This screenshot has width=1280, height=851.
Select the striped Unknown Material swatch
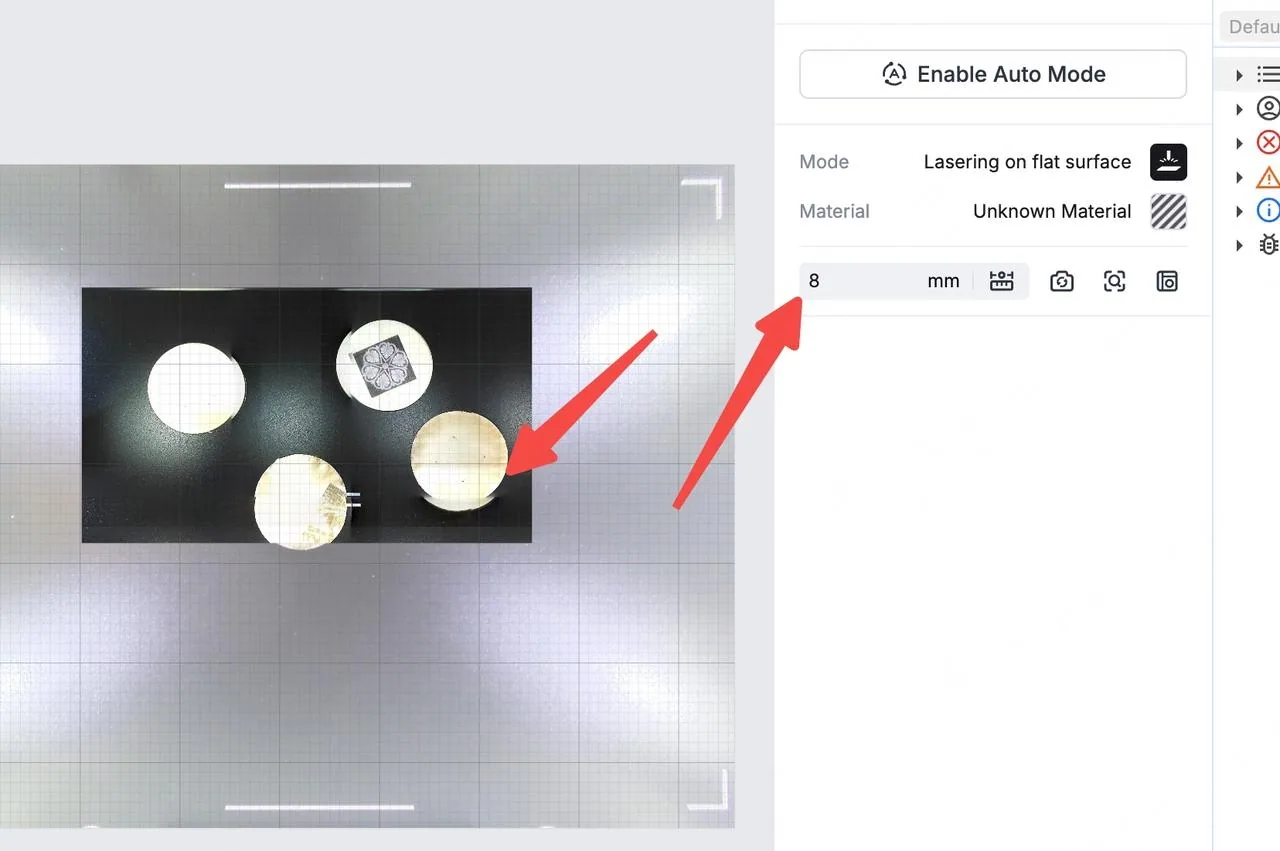coord(1168,211)
